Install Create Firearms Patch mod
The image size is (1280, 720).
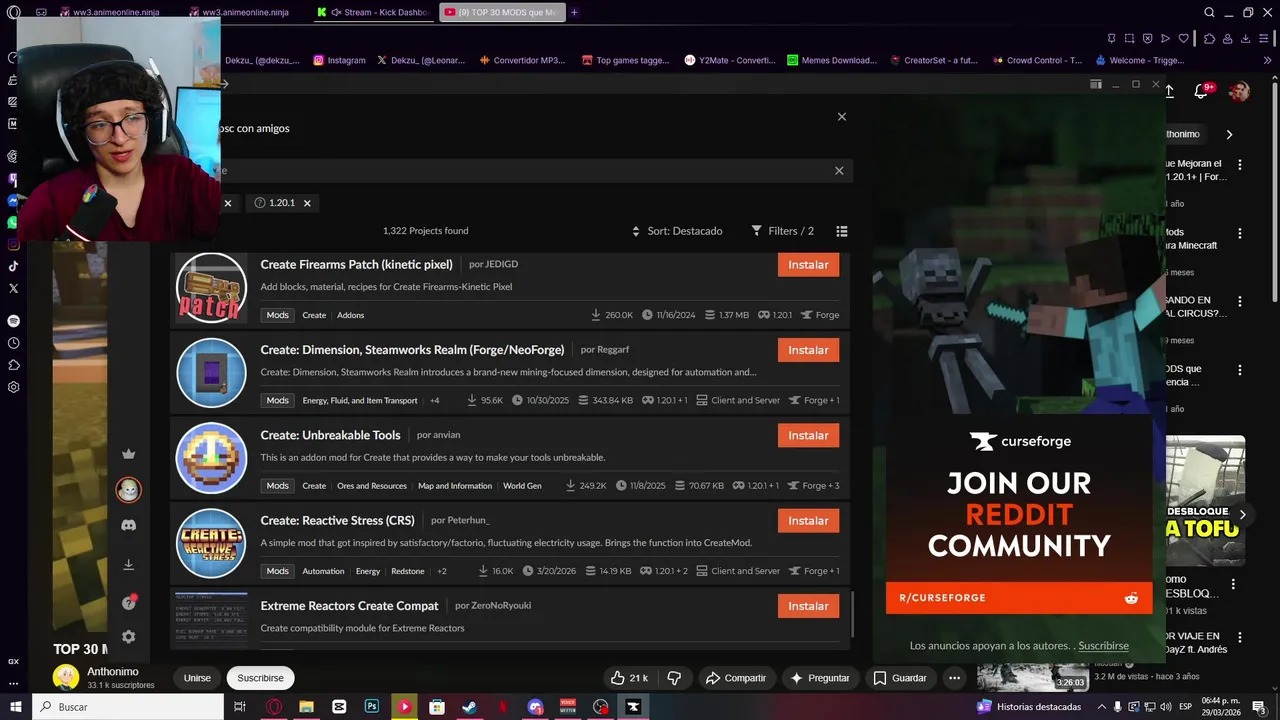click(x=808, y=265)
